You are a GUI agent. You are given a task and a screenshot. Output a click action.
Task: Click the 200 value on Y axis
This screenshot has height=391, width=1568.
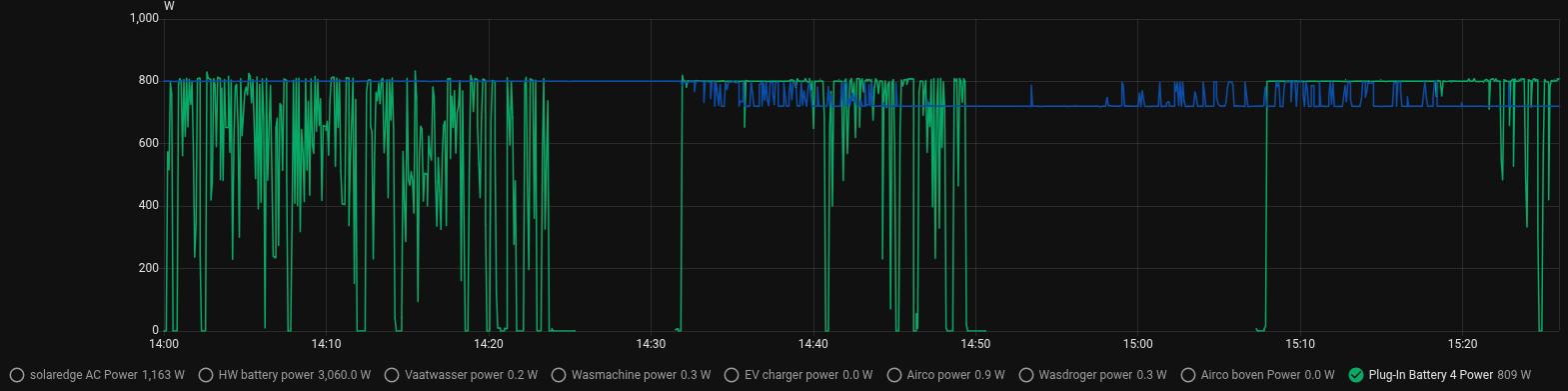149,268
